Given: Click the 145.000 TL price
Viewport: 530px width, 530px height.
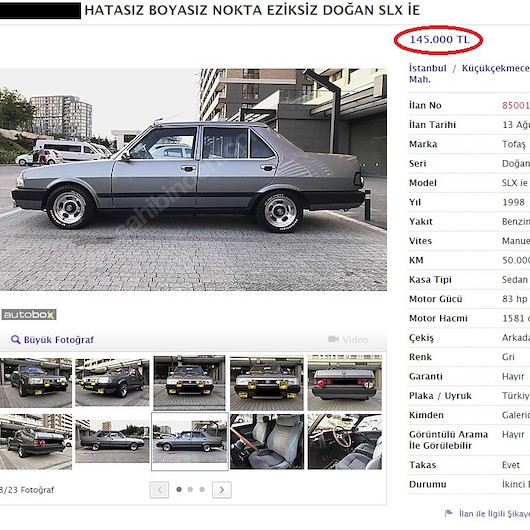Looking at the screenshot, I should point(439,40).
